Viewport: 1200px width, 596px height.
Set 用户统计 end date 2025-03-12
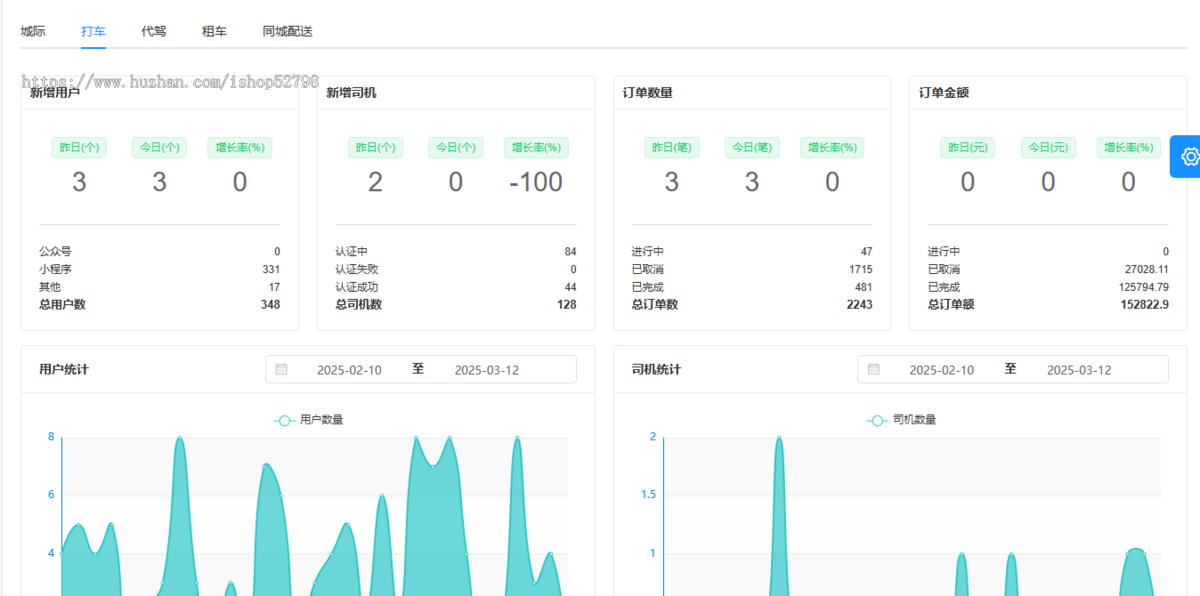pos(487,370)
